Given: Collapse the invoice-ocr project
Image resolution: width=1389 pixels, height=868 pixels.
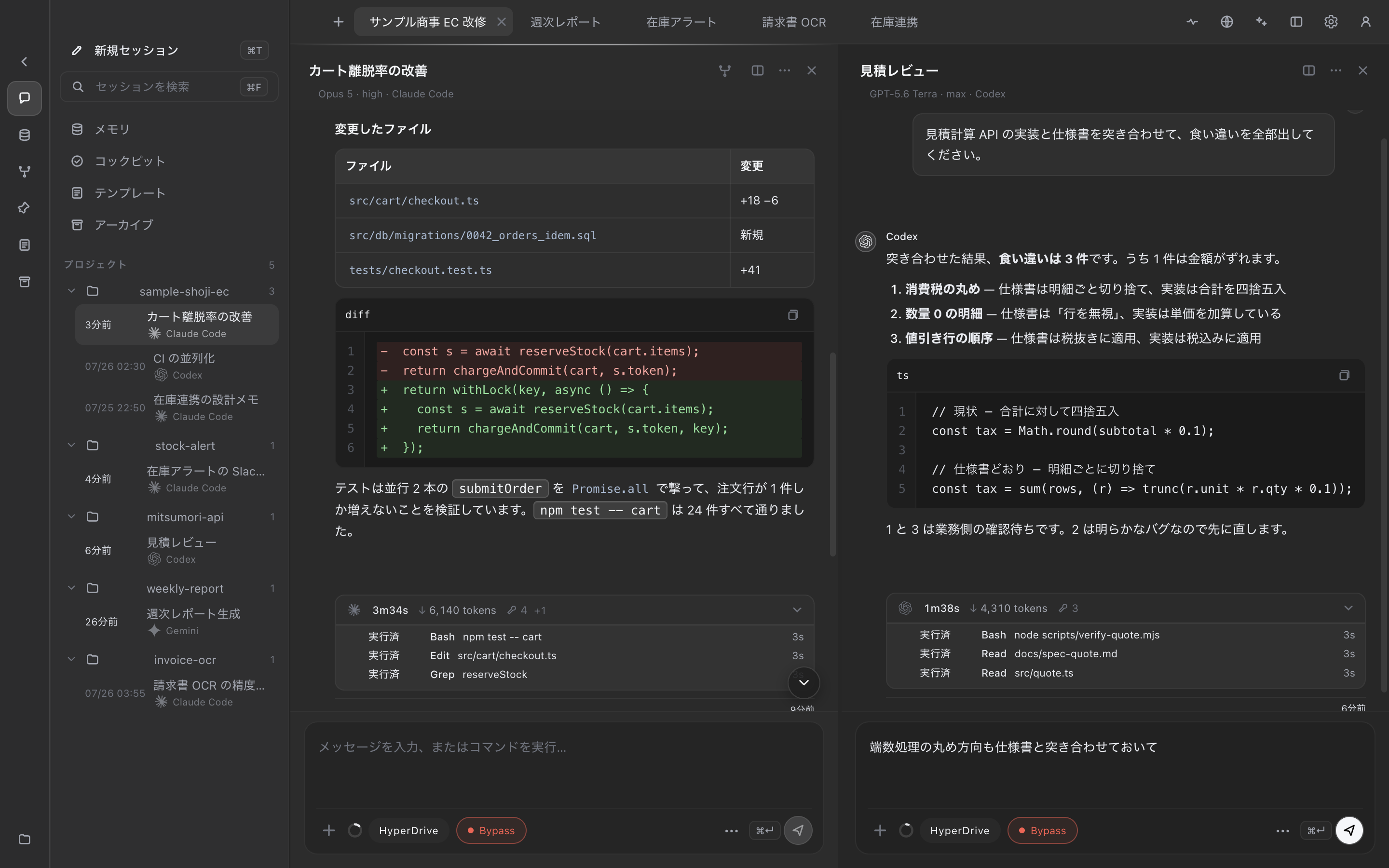Looking at the screenshot, I should [x=72, y=660].
